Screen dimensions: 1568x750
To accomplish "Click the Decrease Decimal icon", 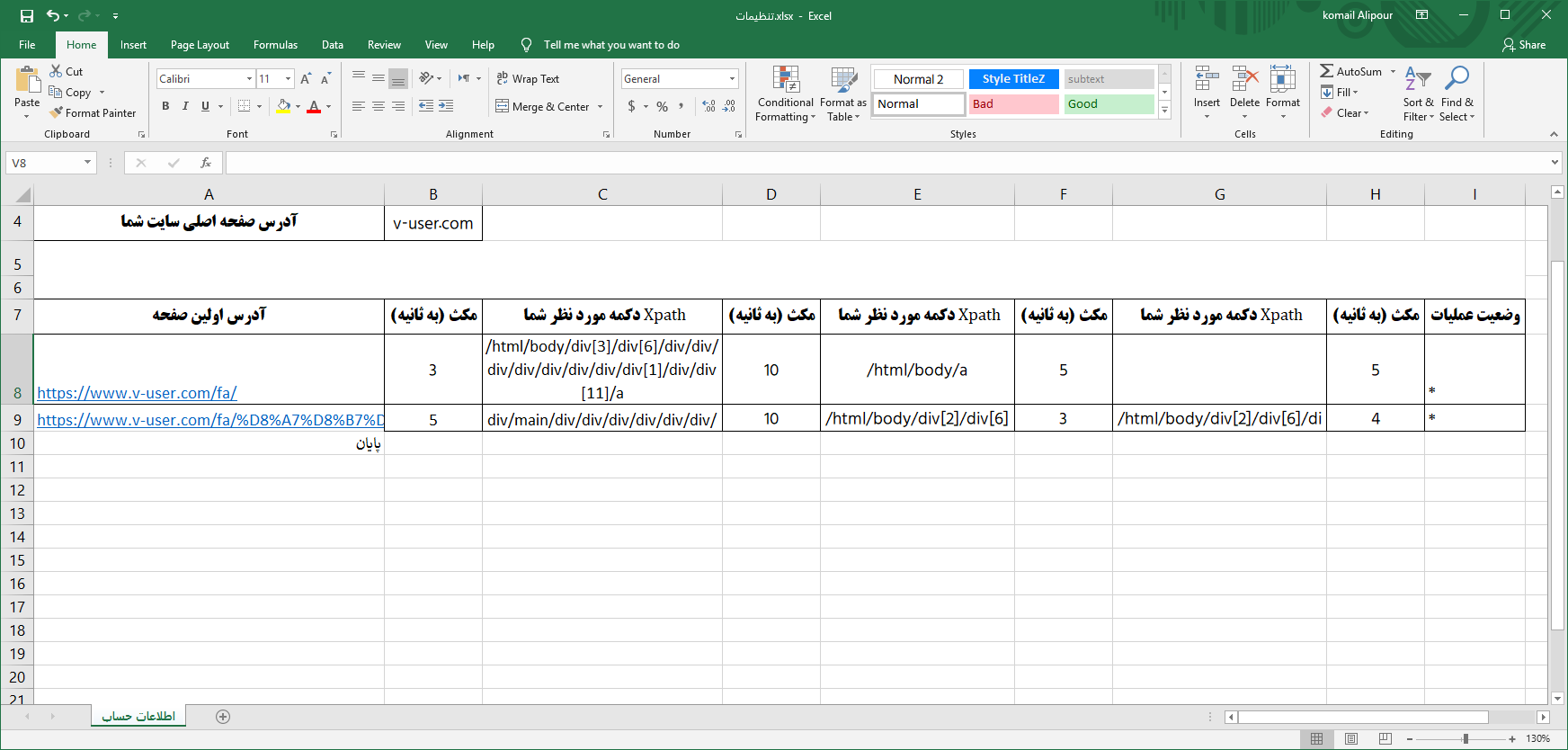I will click(729, 106).
